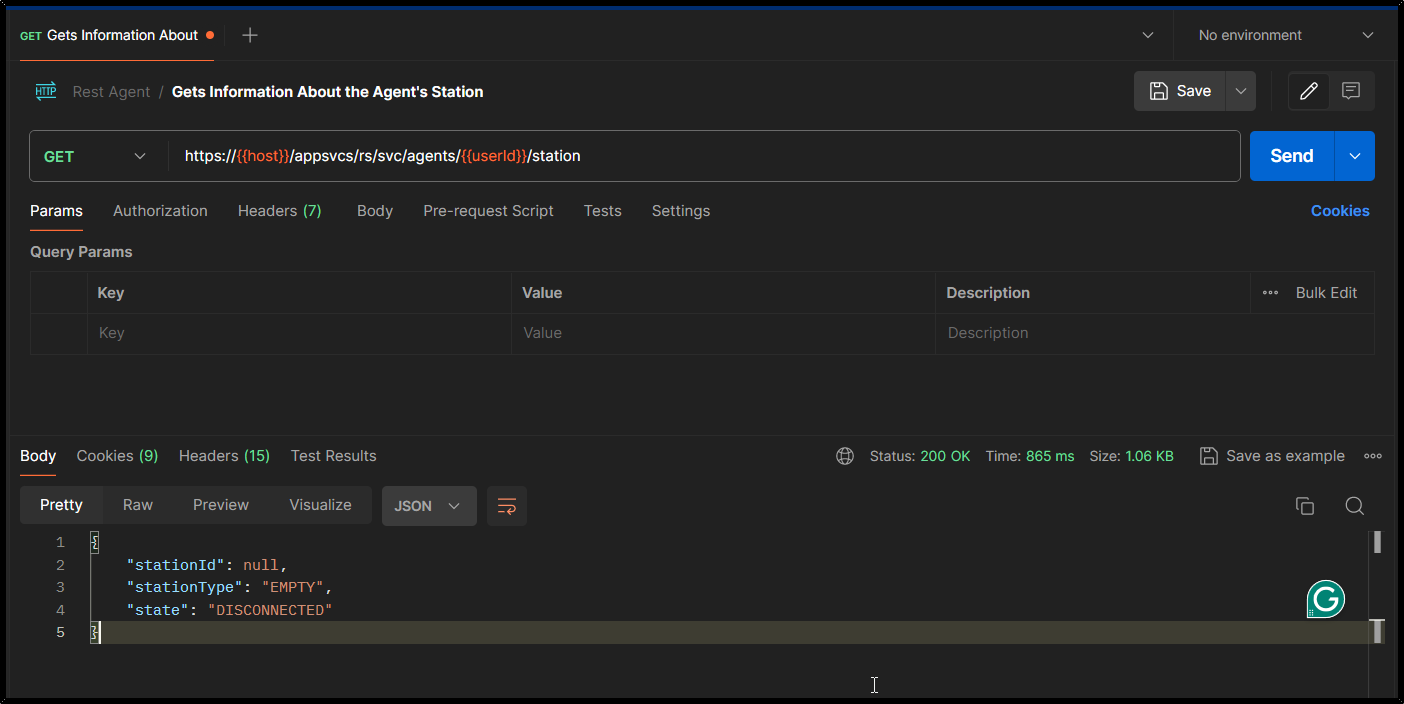Open the tab list dropdown chevron
Image resolution: width=1404 pixels, height=704 pixels.
1148,35
